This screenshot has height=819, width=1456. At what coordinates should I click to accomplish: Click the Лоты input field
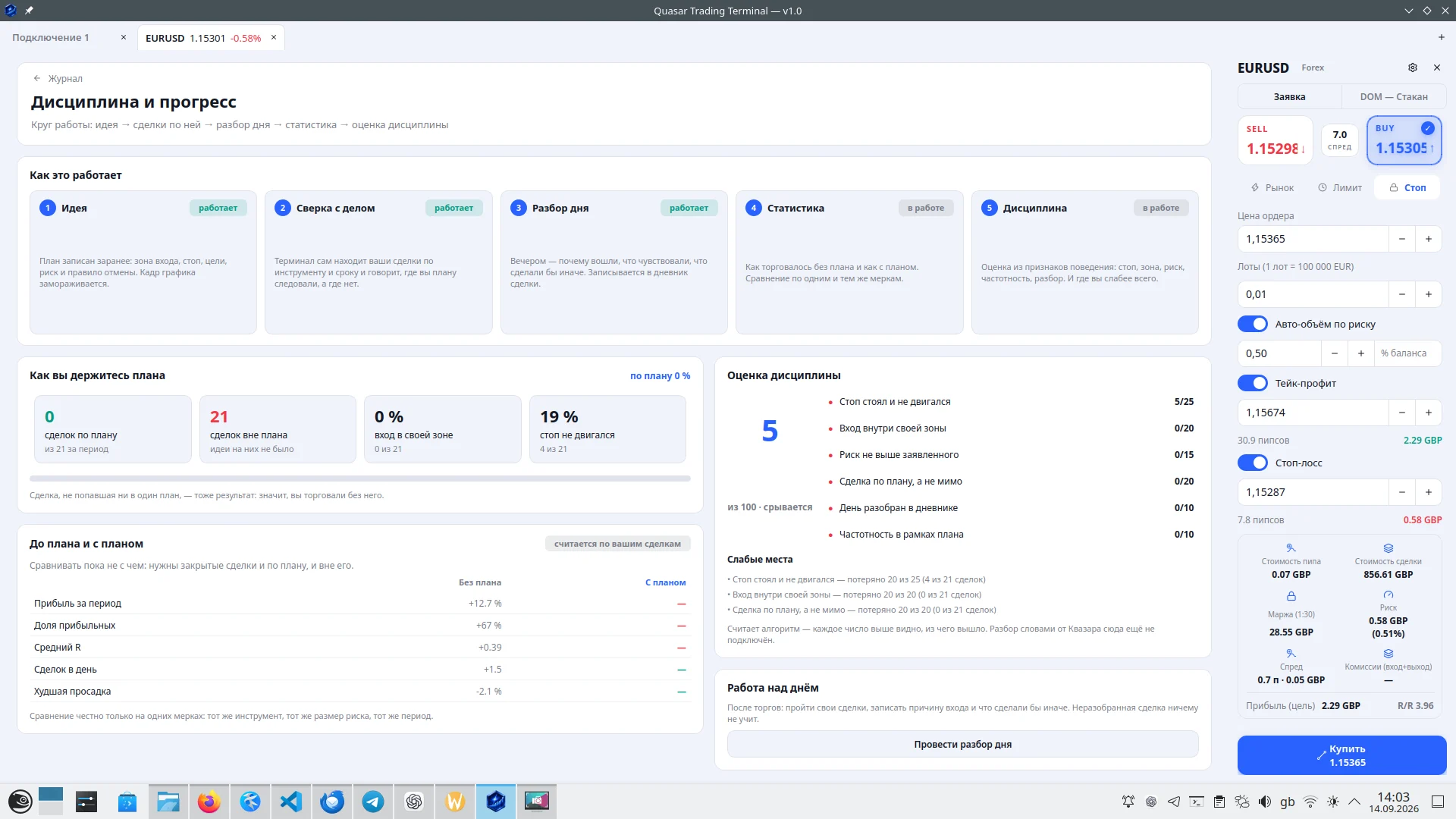pos(1313,294)
